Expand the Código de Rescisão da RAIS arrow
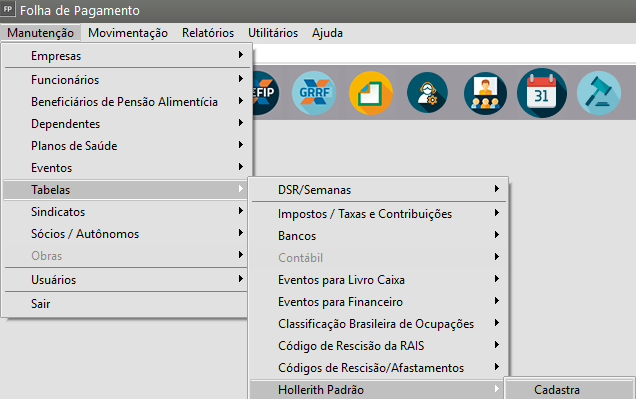 (x=497, y=345)
